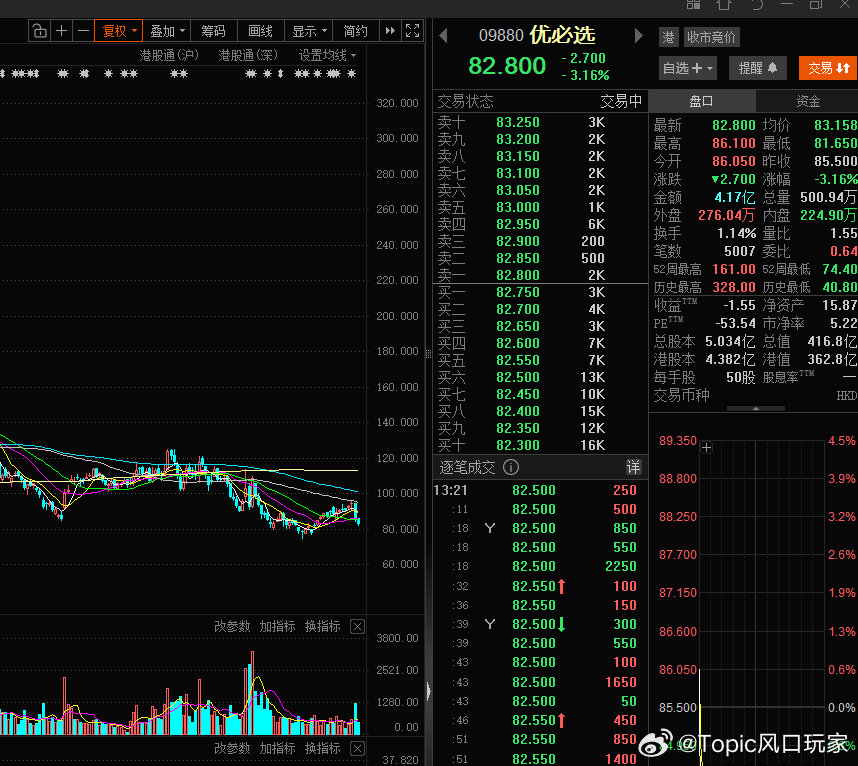Switch to 盘口 tab
This screenshot has width=858, height=766.
tap(701, 101)
